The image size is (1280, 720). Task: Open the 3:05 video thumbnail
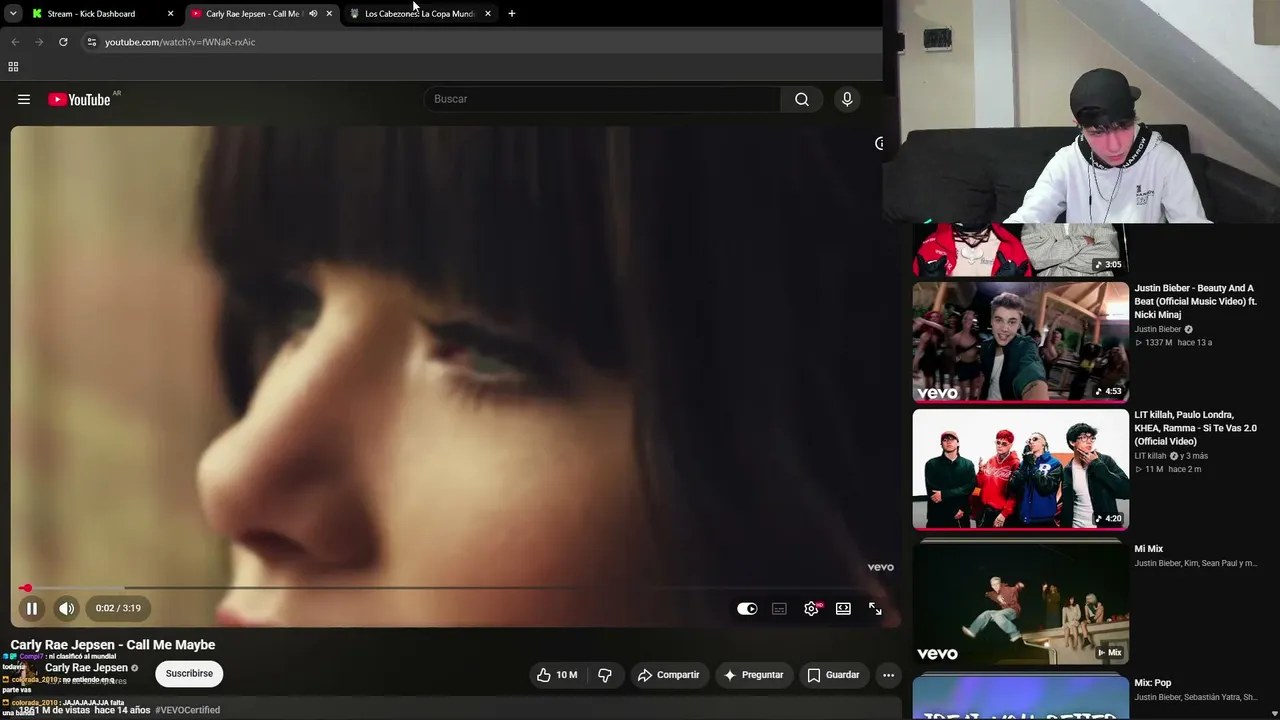pos(1020,250)
